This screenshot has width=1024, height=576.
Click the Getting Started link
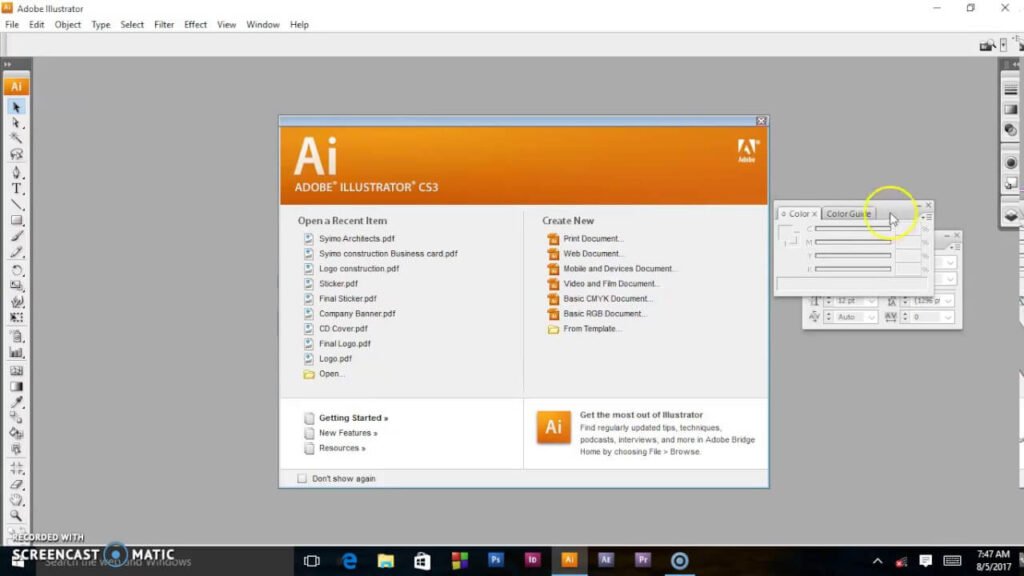353,418
